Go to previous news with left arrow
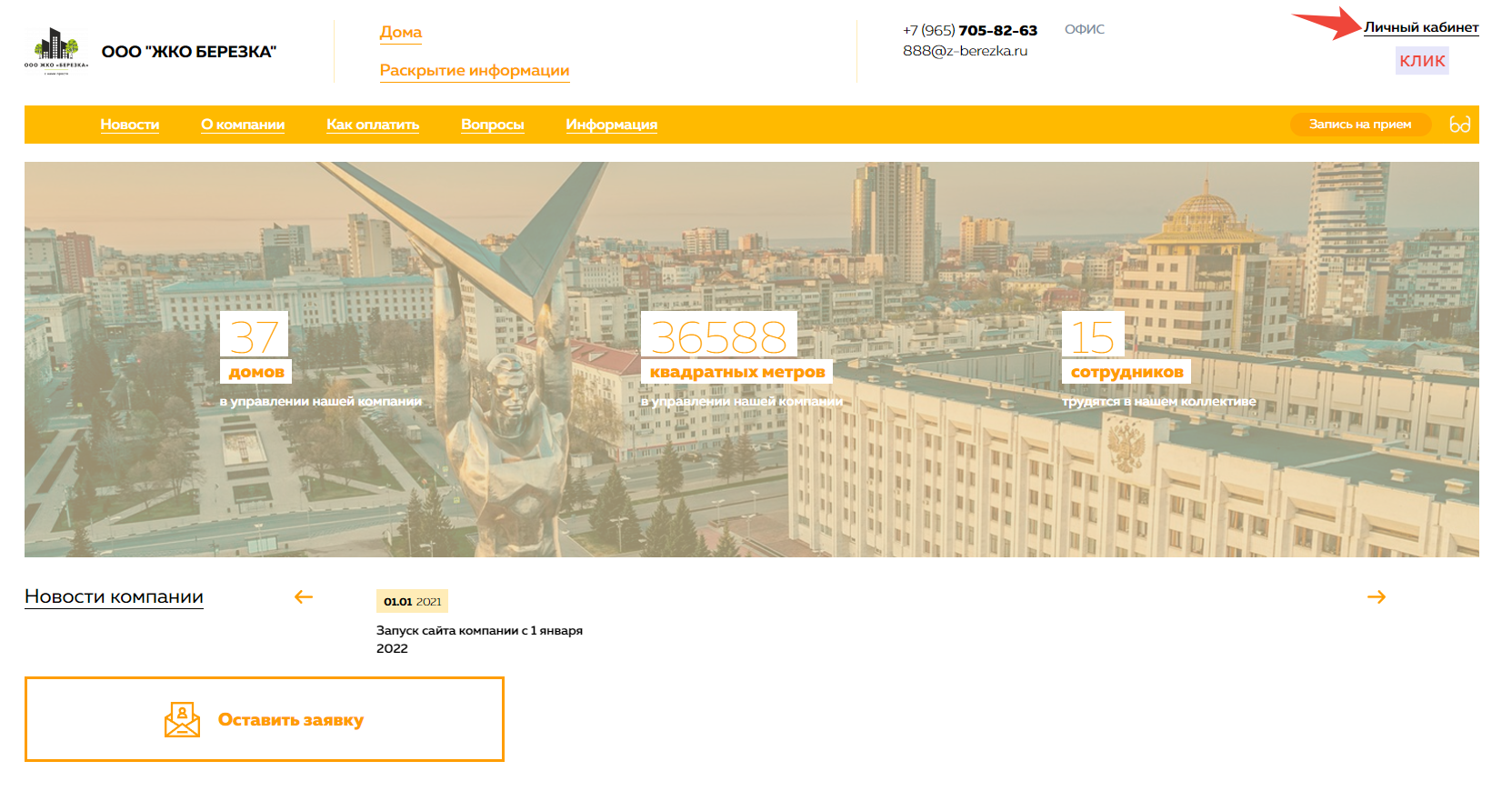The width and height of the screenshot is (1512, 801). (304, 596)
